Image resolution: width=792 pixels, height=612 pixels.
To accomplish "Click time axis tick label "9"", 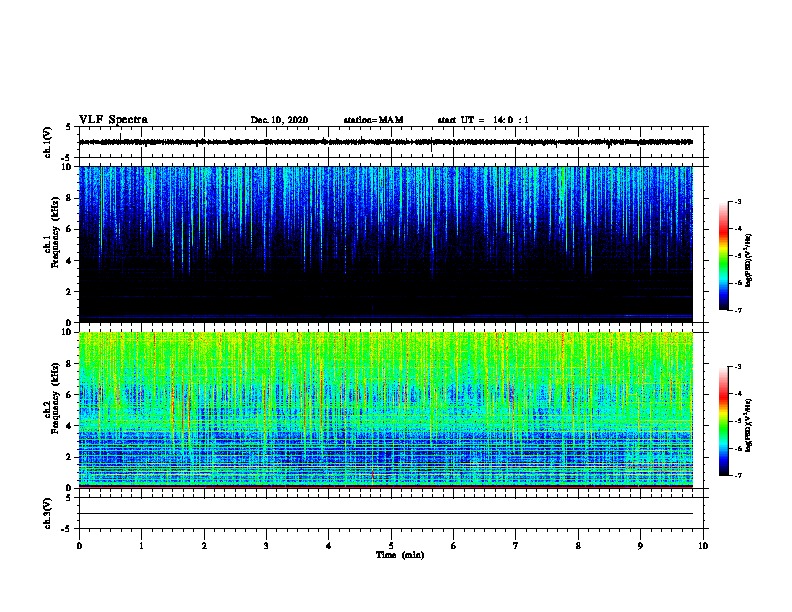I will 640,546.
